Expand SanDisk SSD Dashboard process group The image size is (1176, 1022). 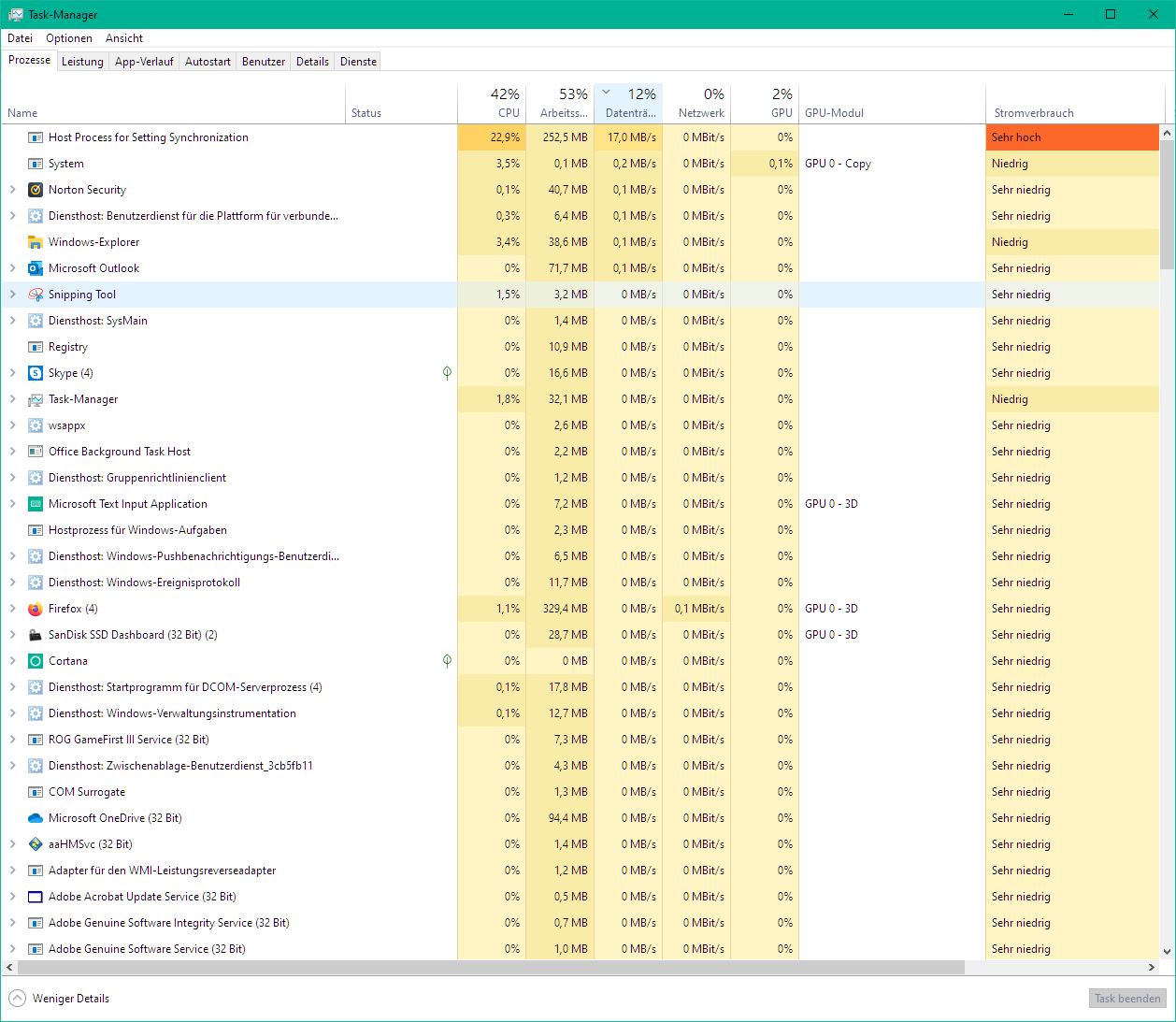[12, 635]
